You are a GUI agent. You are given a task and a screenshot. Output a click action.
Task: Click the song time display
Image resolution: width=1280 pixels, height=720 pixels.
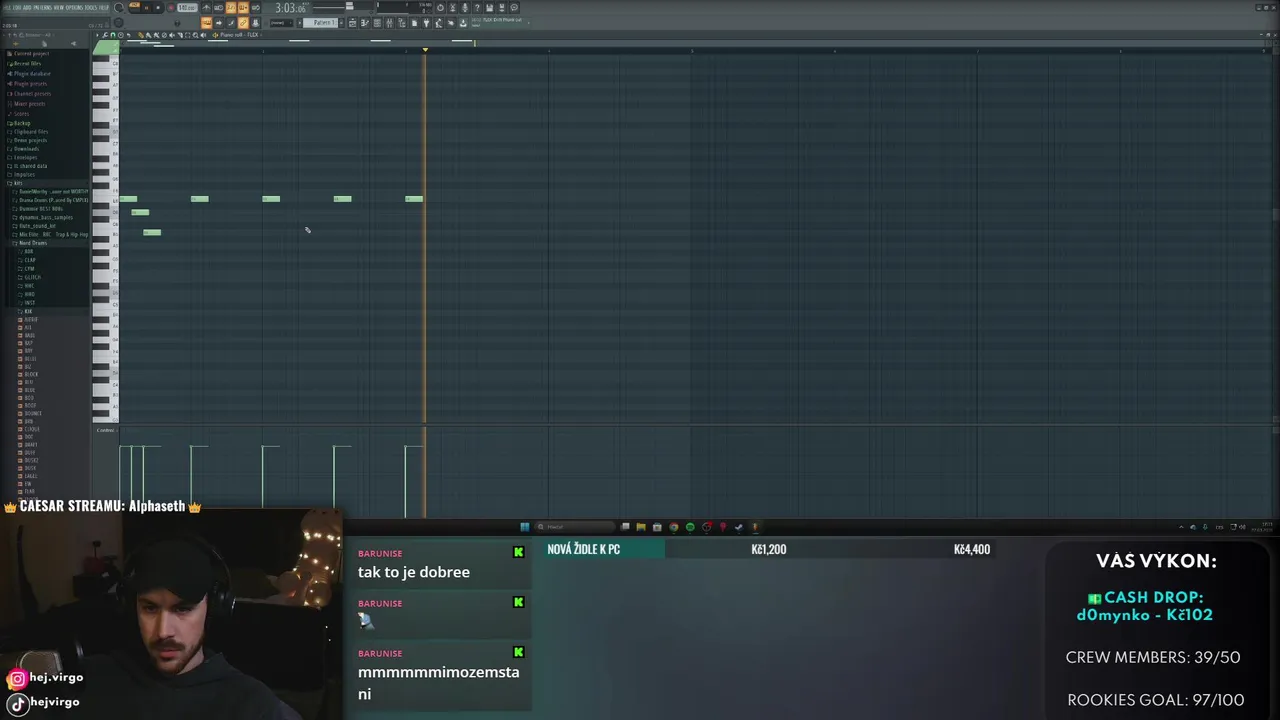[290, 8]
